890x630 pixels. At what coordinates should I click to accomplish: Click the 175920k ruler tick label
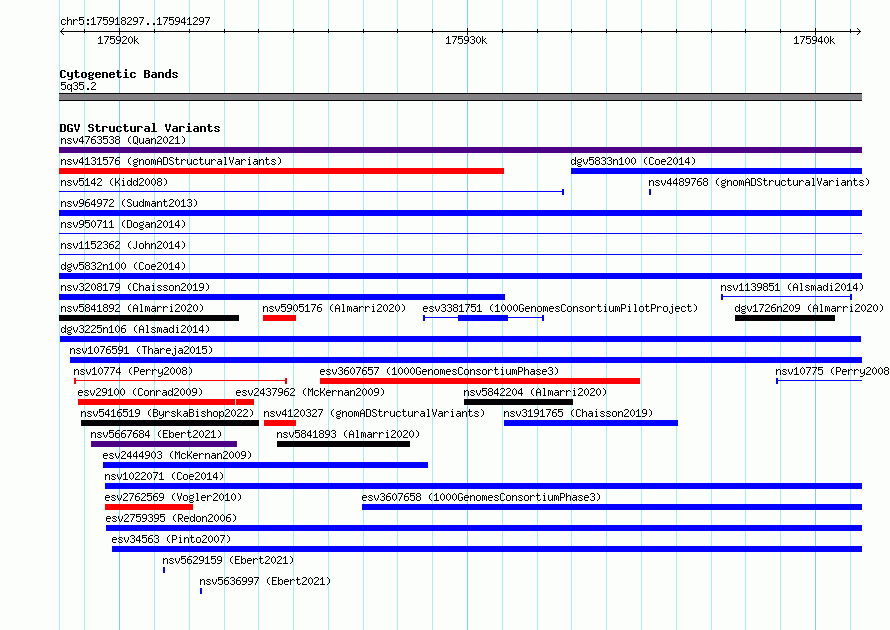click(118, 40)
